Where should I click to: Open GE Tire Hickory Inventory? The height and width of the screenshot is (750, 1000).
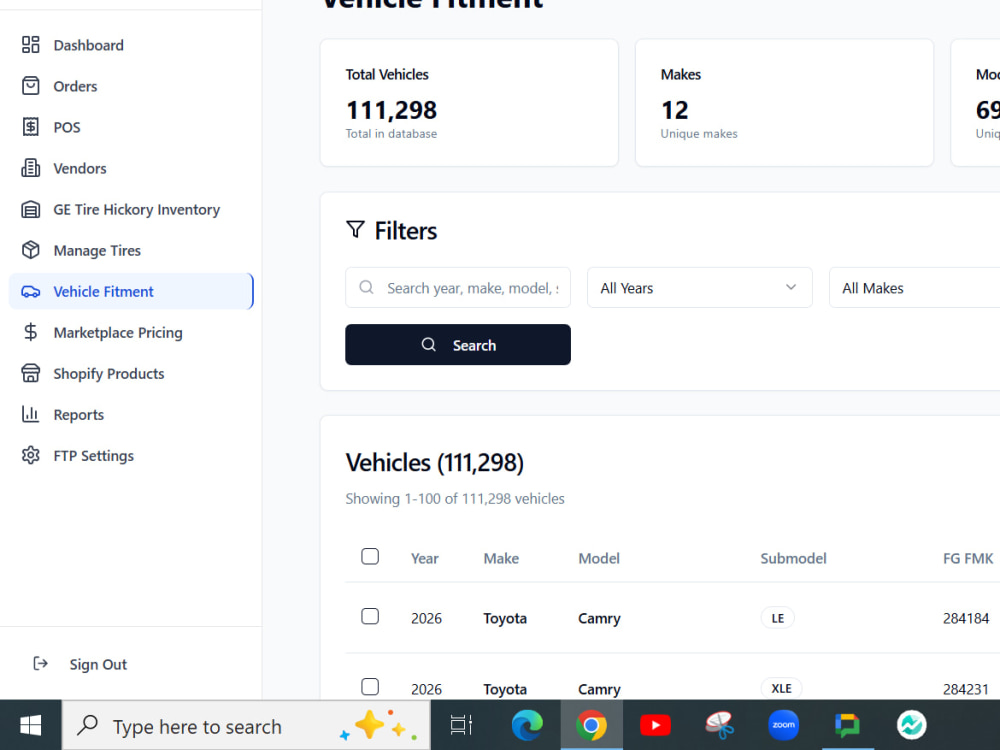pos(136,209)
